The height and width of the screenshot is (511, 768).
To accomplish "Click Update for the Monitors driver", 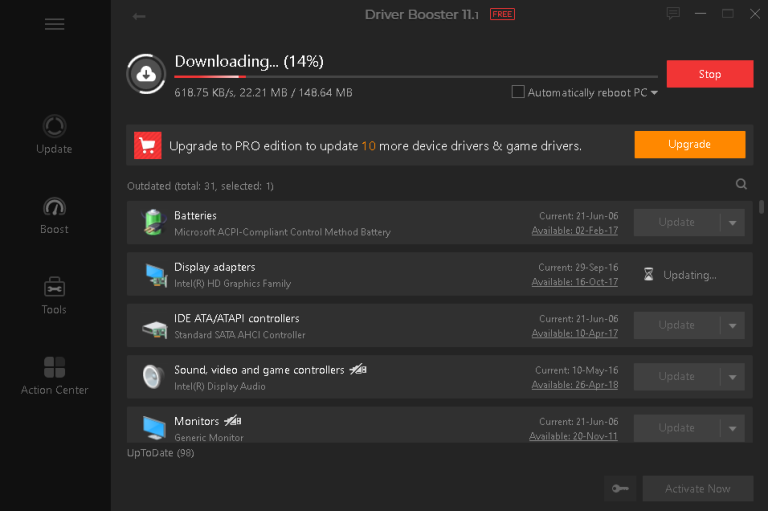I will pos(676,429).
